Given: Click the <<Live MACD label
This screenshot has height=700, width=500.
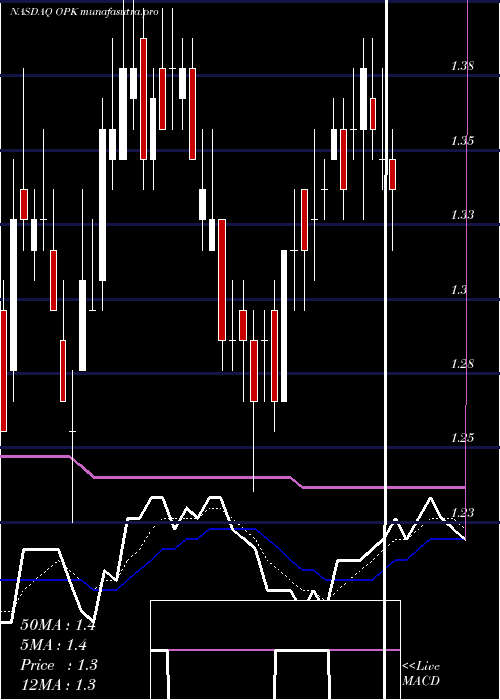Looking at the screenshot, I should pyautogui.click(x=421, y=674).
